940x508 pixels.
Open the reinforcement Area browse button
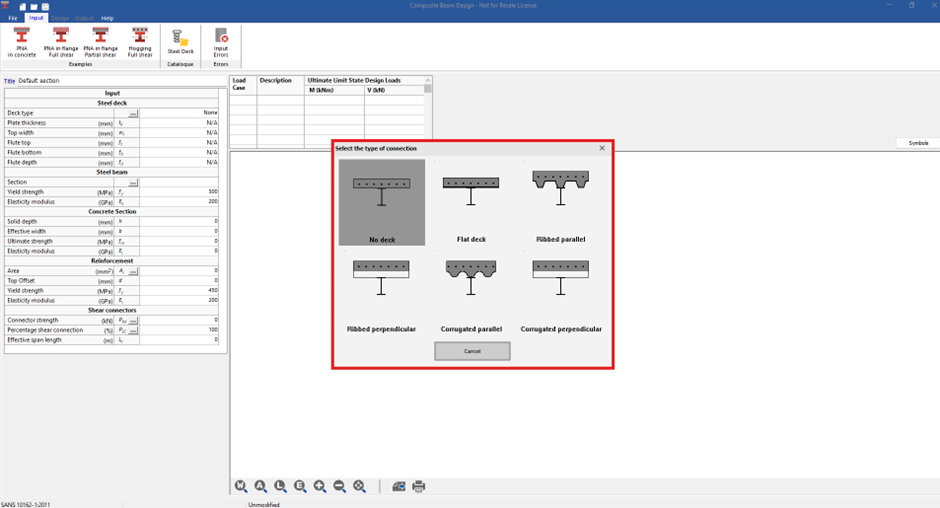point(133,271)
